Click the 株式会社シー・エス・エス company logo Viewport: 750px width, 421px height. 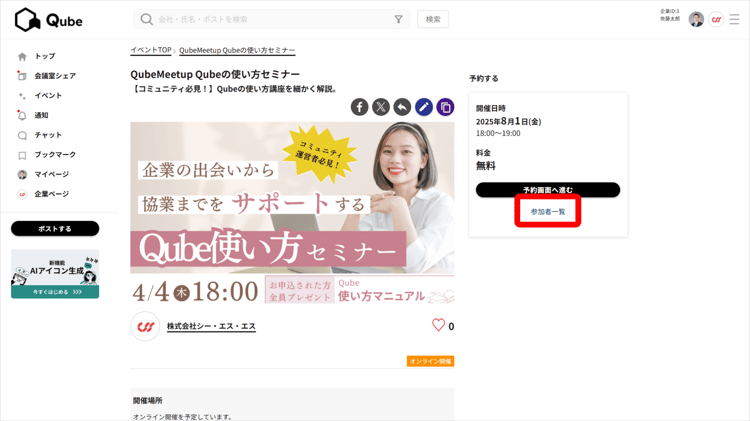point(145,326)
